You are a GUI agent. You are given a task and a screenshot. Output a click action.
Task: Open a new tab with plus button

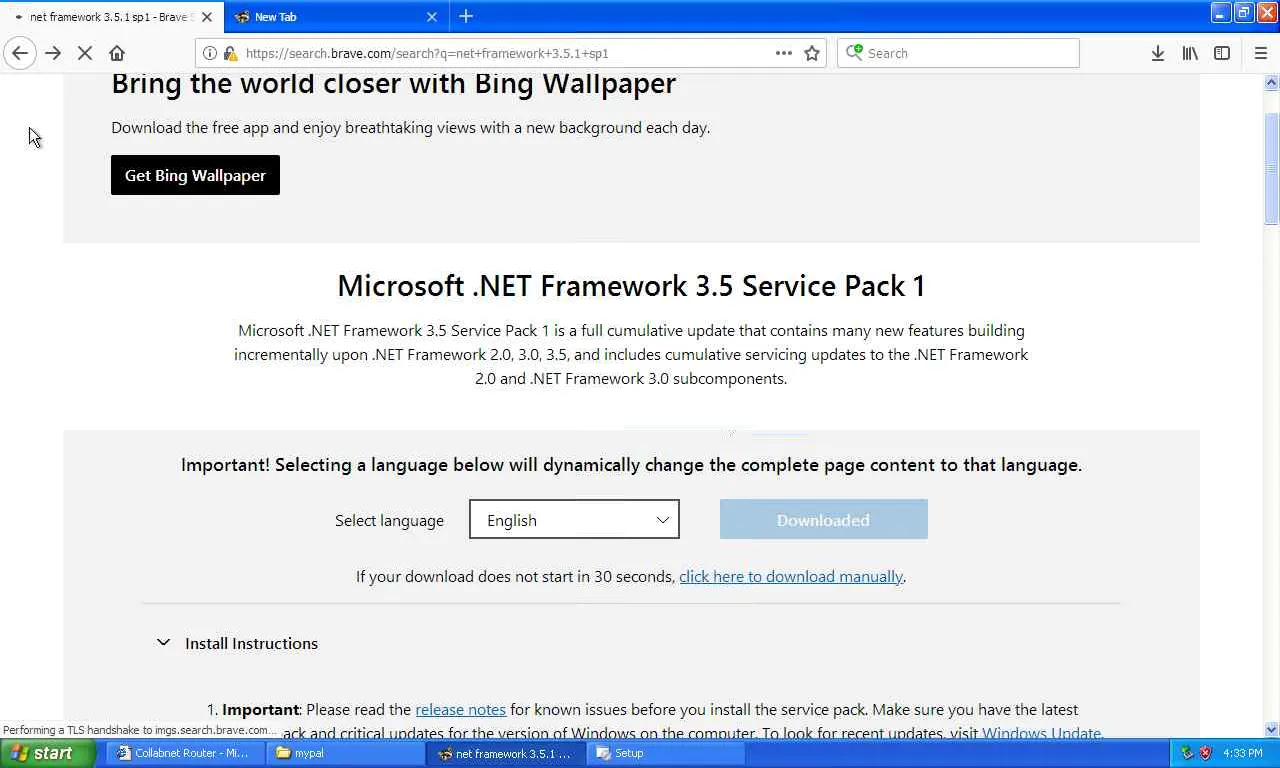[x=466, y=16]
